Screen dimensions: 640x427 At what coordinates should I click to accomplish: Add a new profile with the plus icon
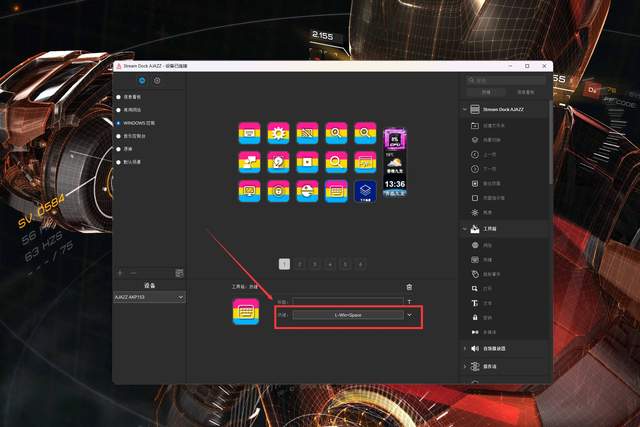[120, 273]
